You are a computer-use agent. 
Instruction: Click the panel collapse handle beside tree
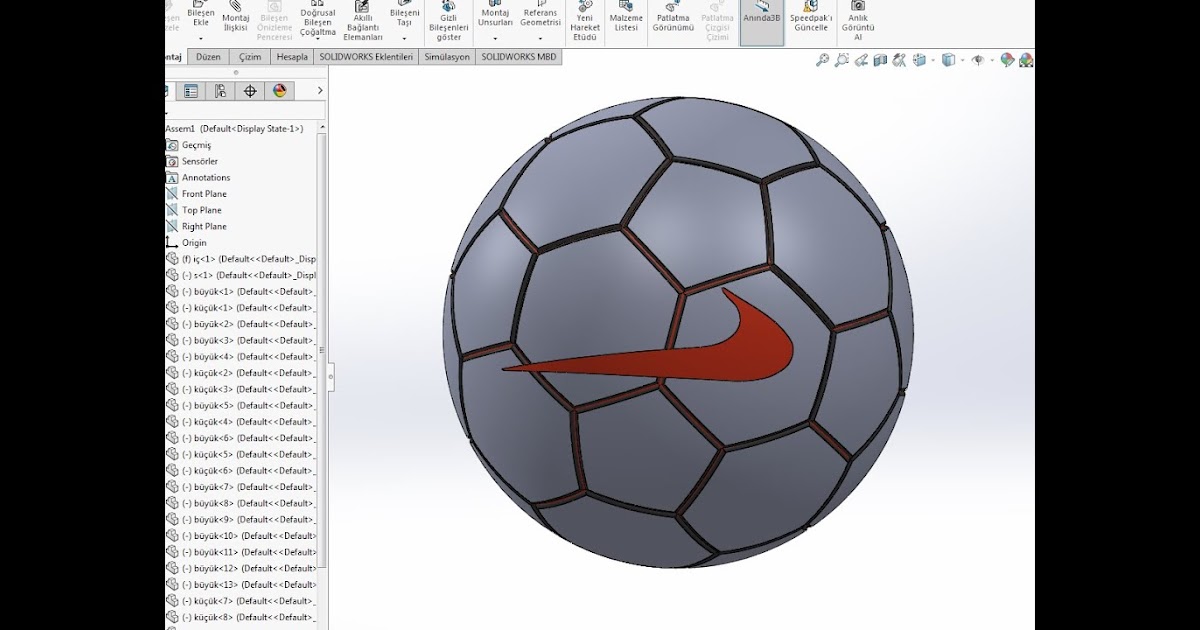(331, 375)
